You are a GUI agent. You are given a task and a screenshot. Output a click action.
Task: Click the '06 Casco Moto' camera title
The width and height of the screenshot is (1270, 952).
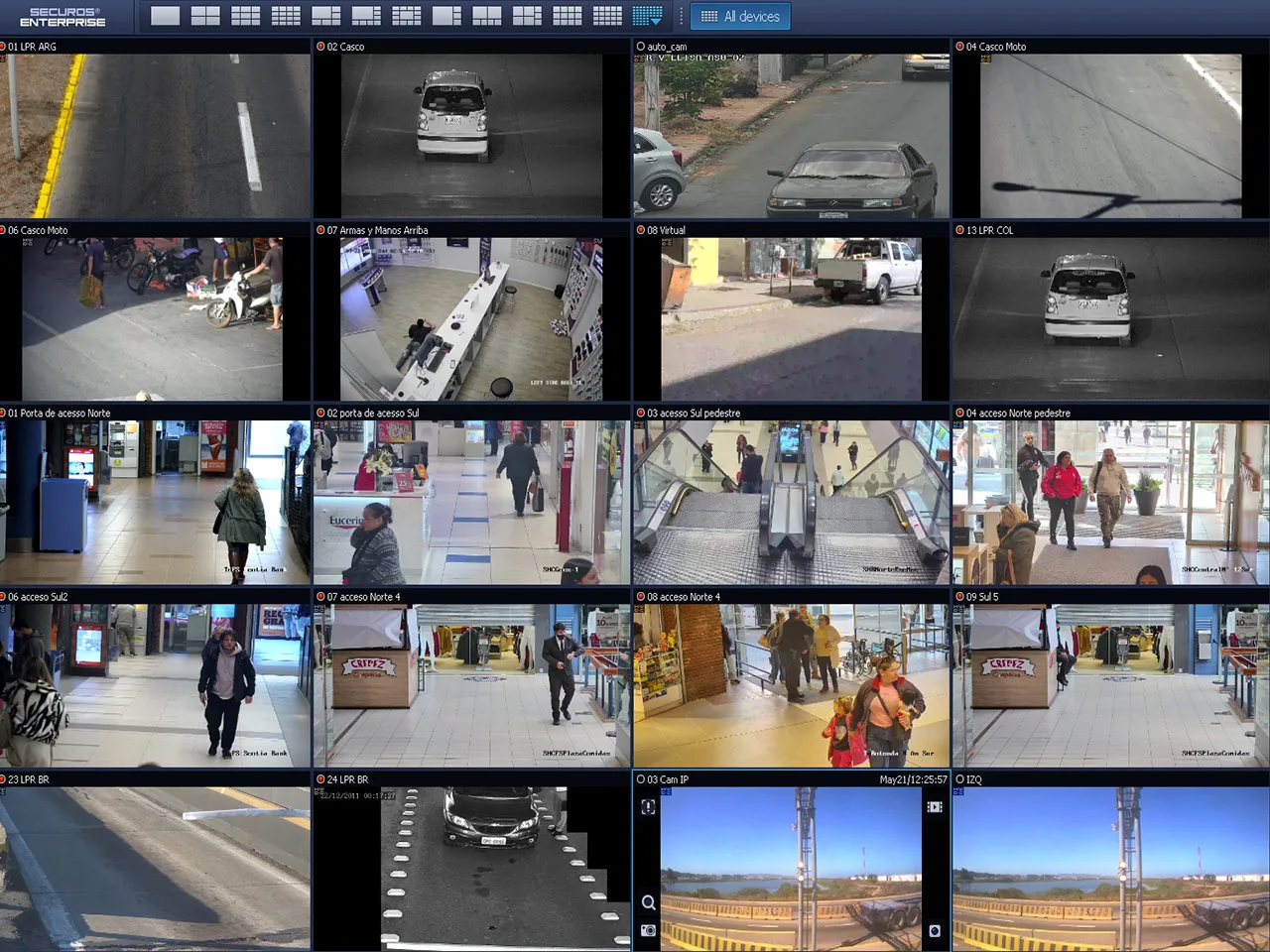(38, 230)
